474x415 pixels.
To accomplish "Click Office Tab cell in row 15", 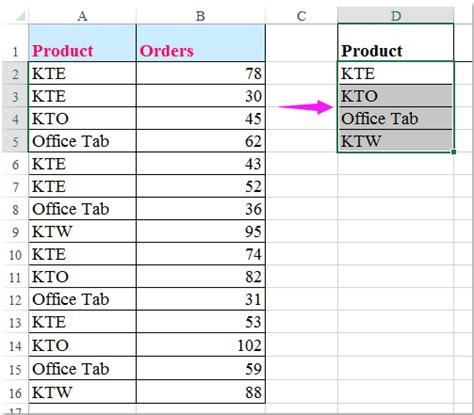I will click(82, 369).
